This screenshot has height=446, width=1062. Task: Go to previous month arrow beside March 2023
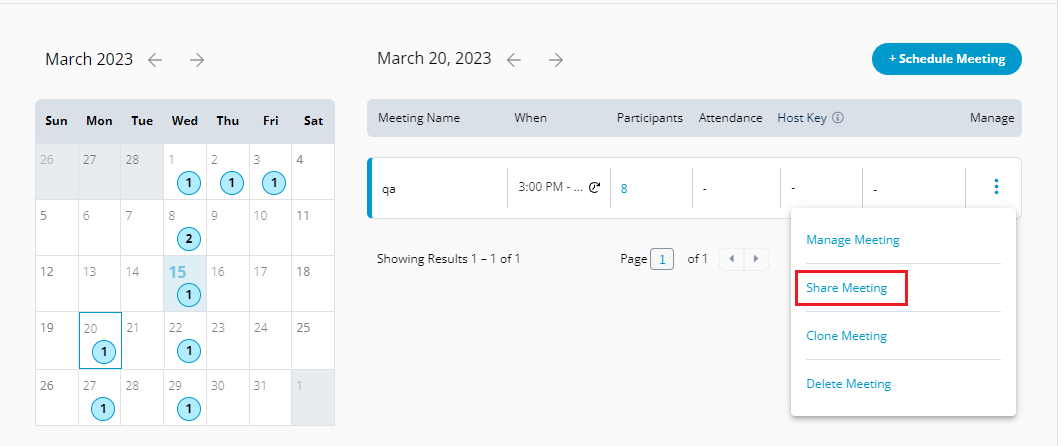pyautogui.click(x=155, y=60)
